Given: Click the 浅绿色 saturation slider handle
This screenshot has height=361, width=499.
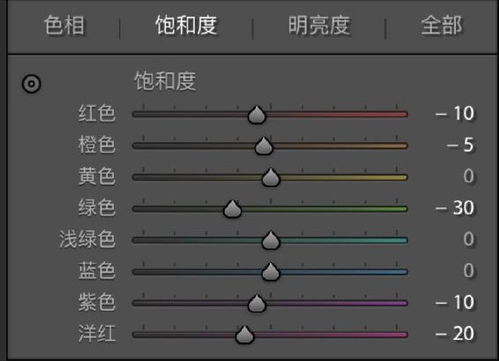Looking at the screenshot, I should point(271,240).
